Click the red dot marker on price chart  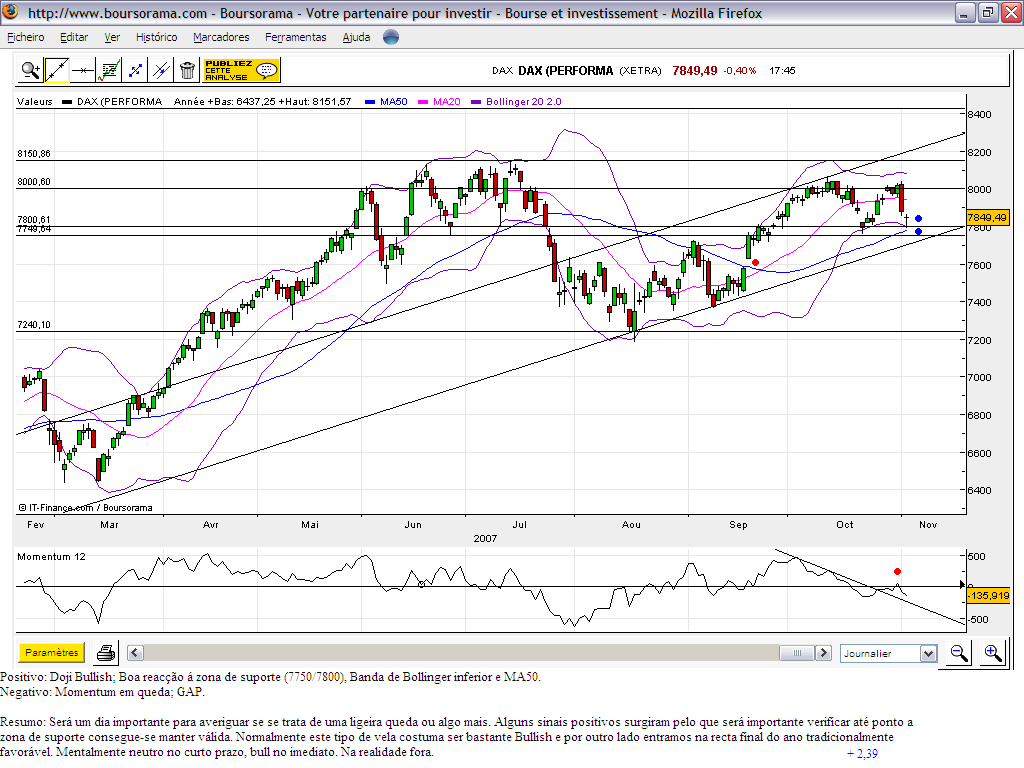[x=756, y=263]
